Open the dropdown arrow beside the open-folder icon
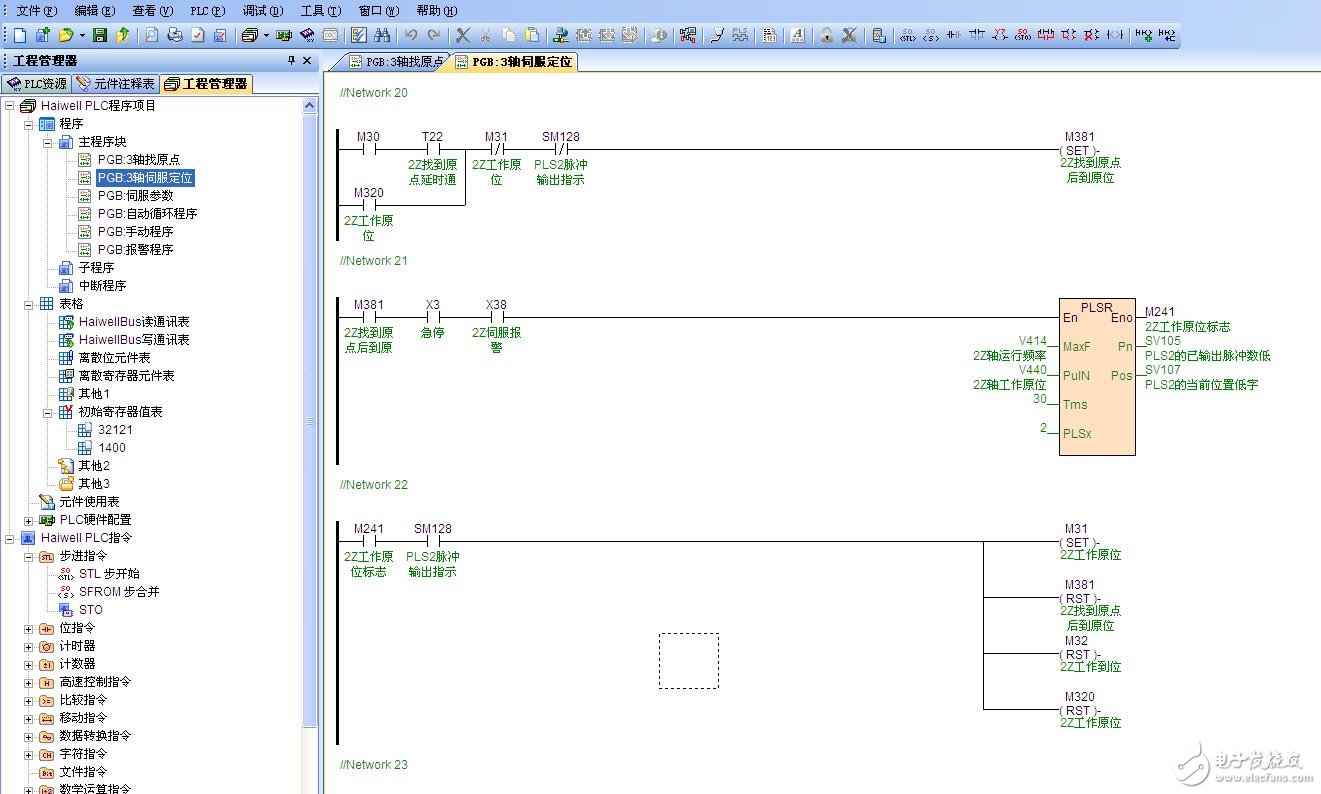This screenshot has width=1321, height=794. coord(82,35)
